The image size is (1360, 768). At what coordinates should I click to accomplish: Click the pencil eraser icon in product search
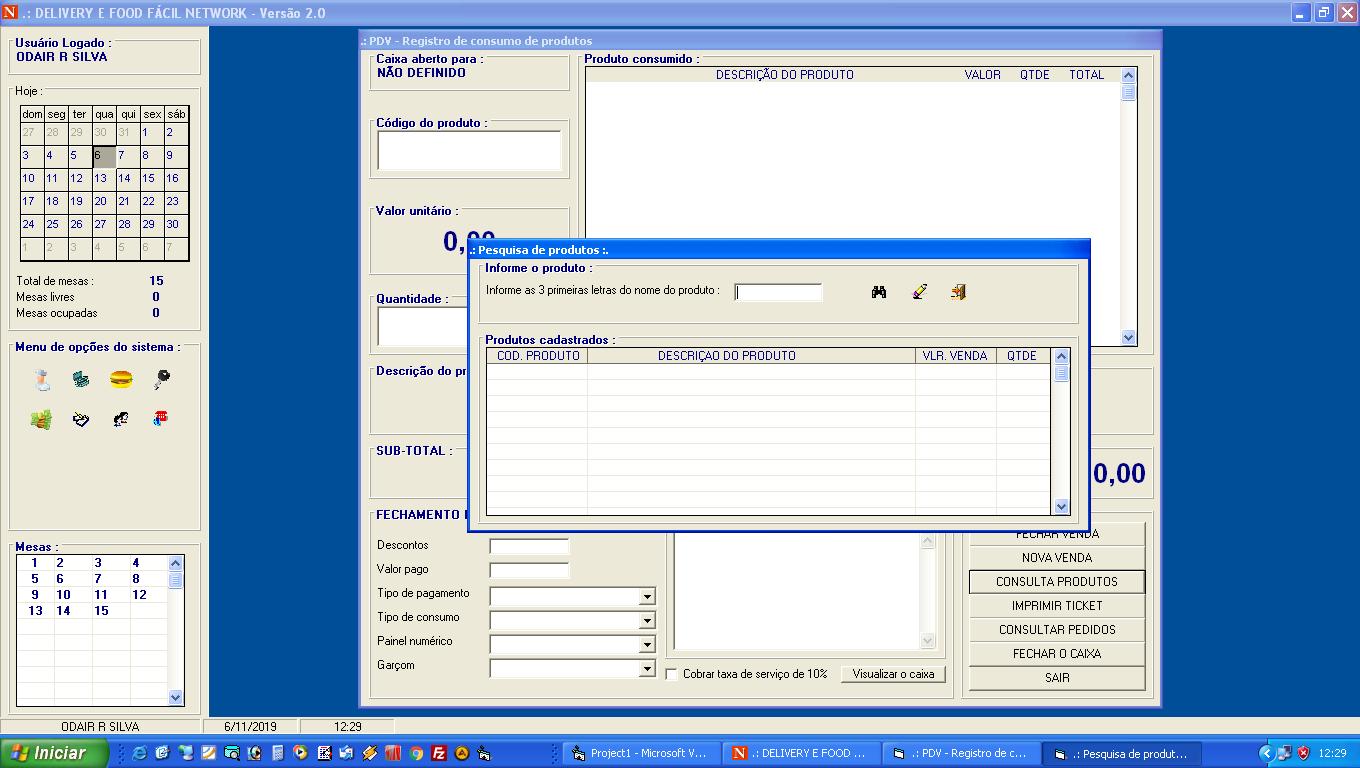point(920,292)
